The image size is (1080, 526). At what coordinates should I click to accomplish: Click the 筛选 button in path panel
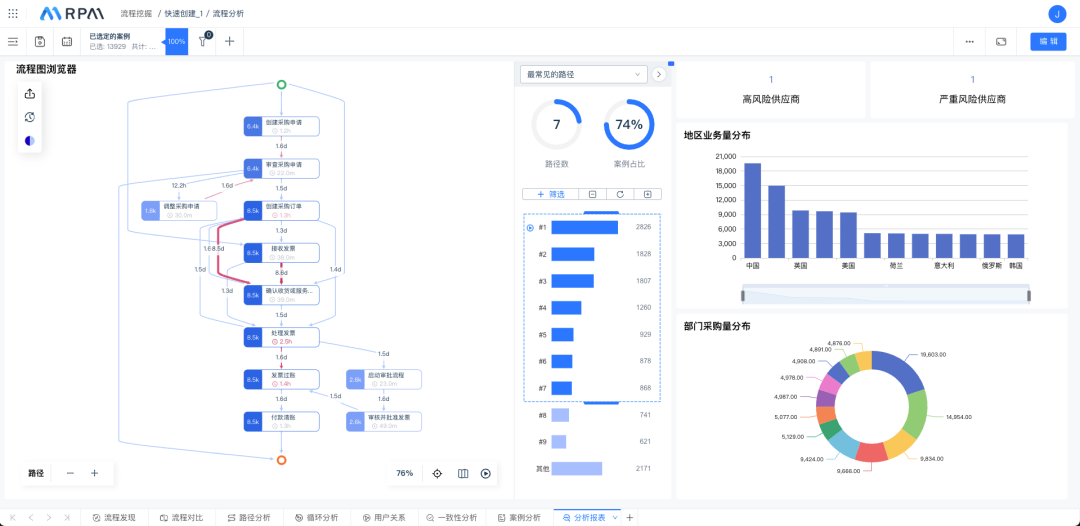(551, 194)
